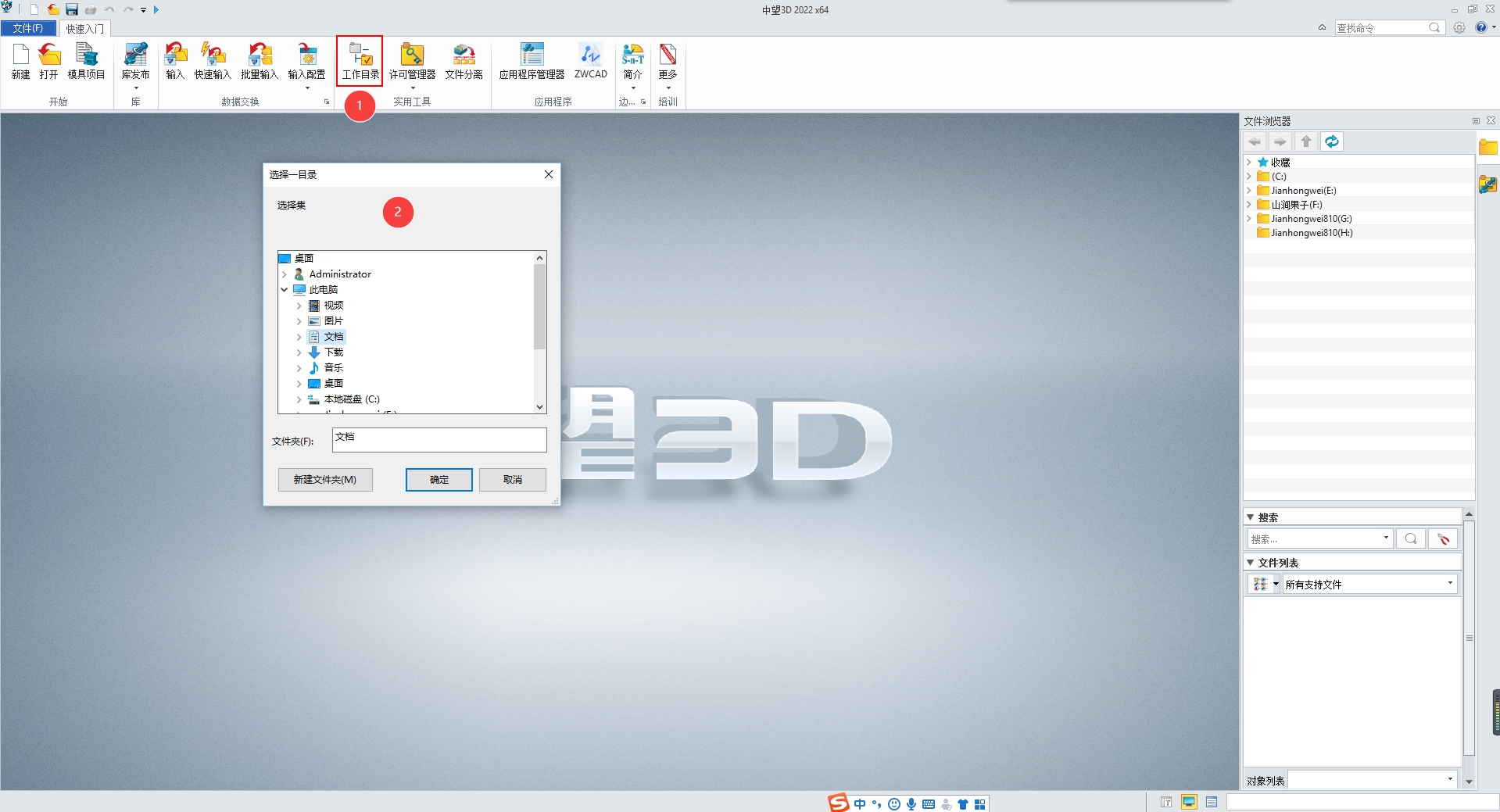Click the 新建文件夹(M) button
The width and height of the screenshot is (1500, 812).
tap(325, 479)
